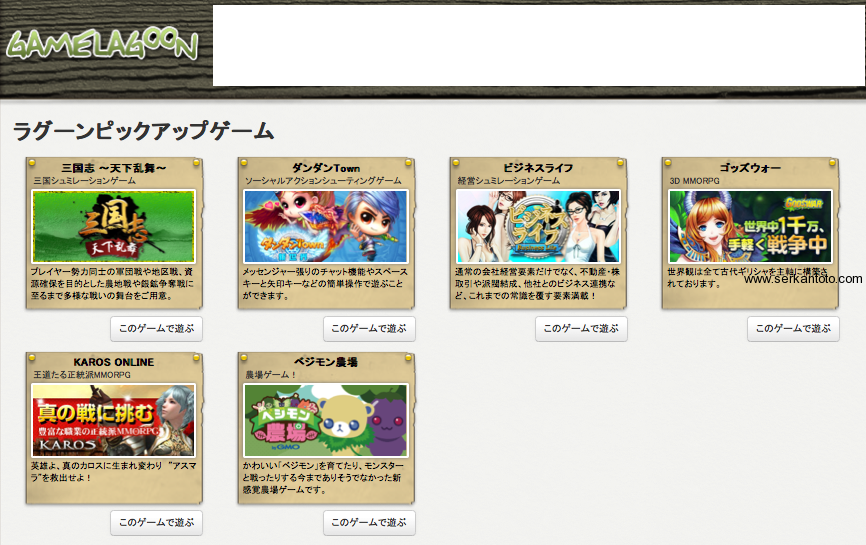The image size is (866, 545).
Task: Click the ベジモン農場 title text
Action: pos(326,362)
